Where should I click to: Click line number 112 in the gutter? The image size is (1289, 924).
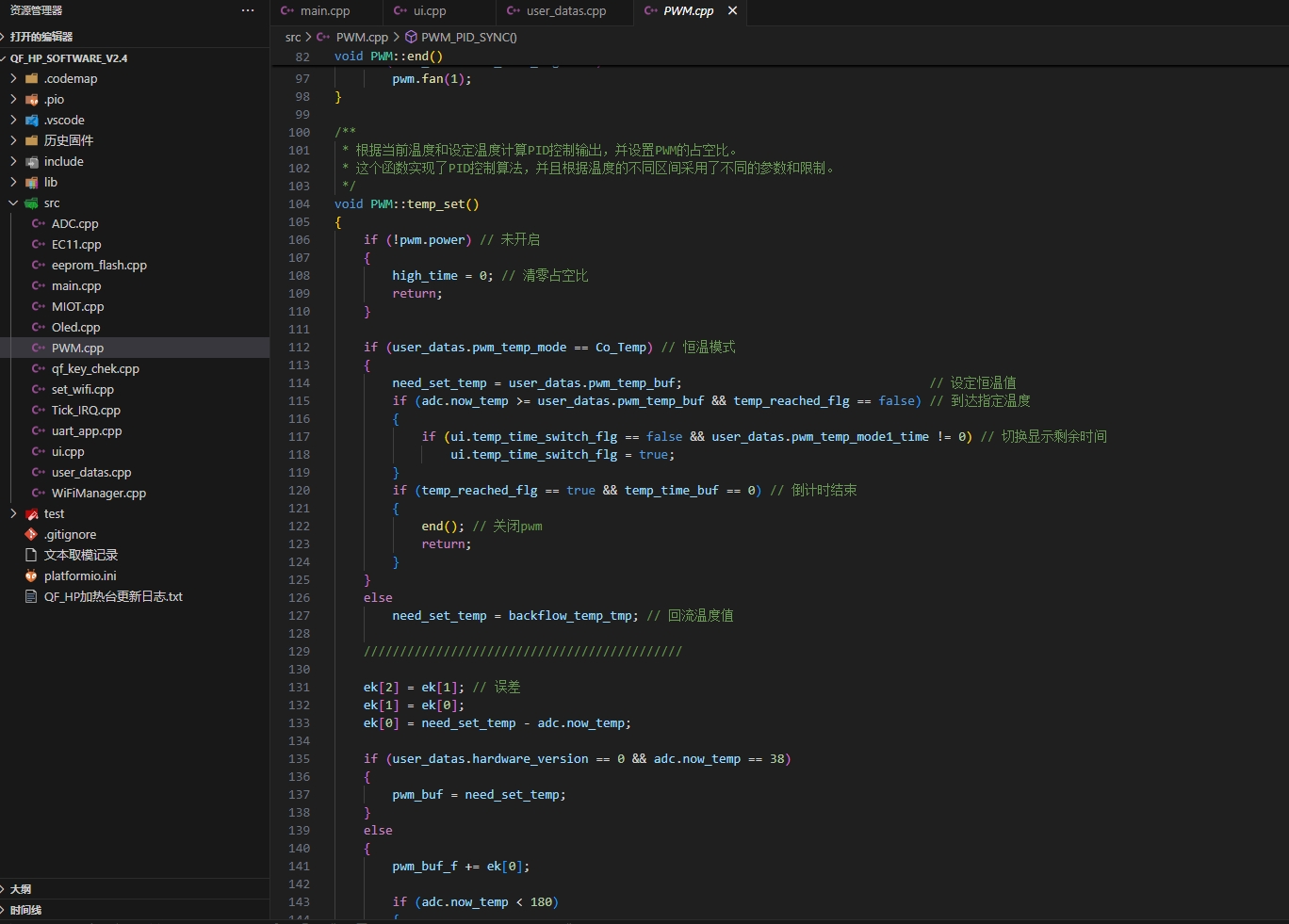tap(299, 347)
